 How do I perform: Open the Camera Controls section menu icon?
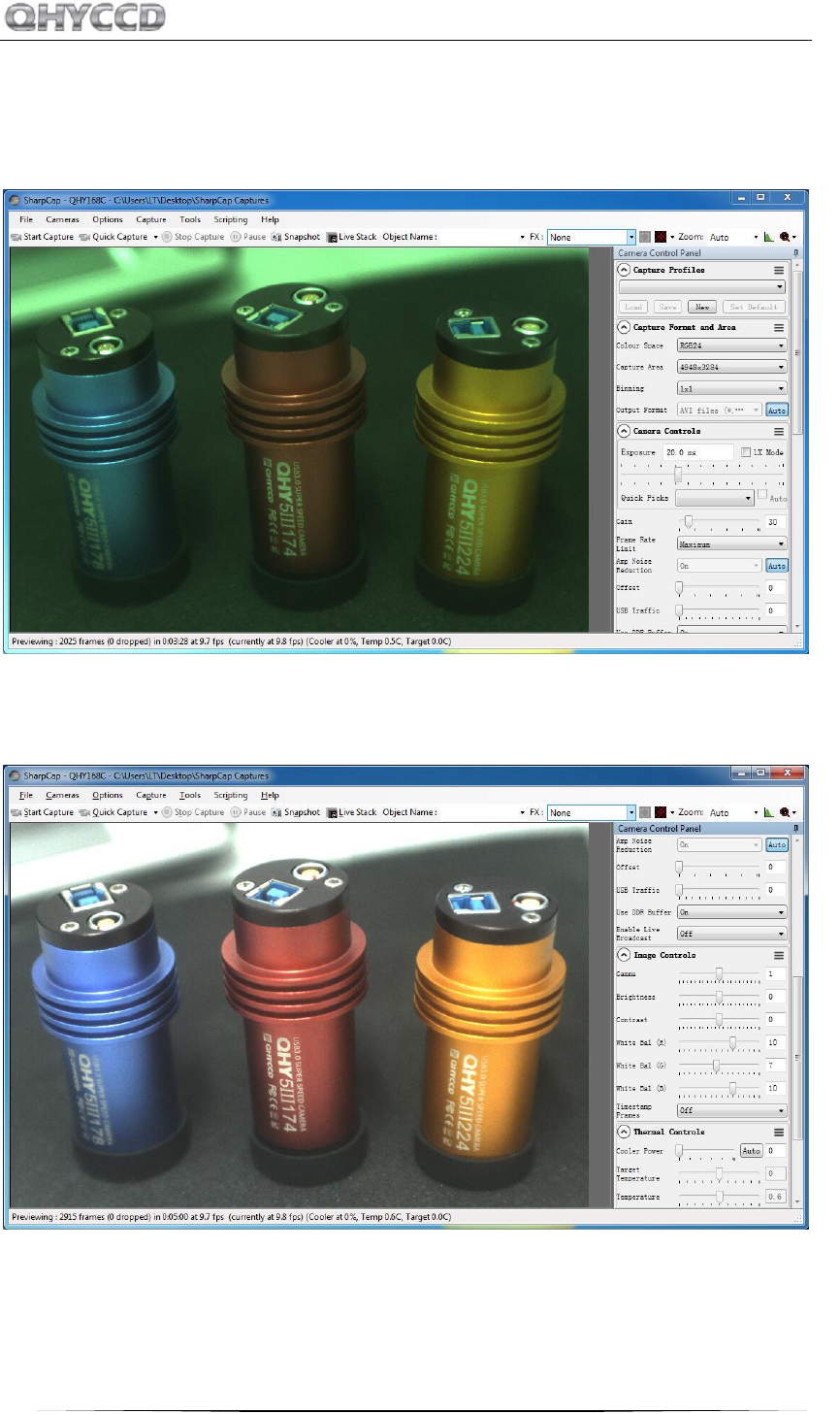779,432
